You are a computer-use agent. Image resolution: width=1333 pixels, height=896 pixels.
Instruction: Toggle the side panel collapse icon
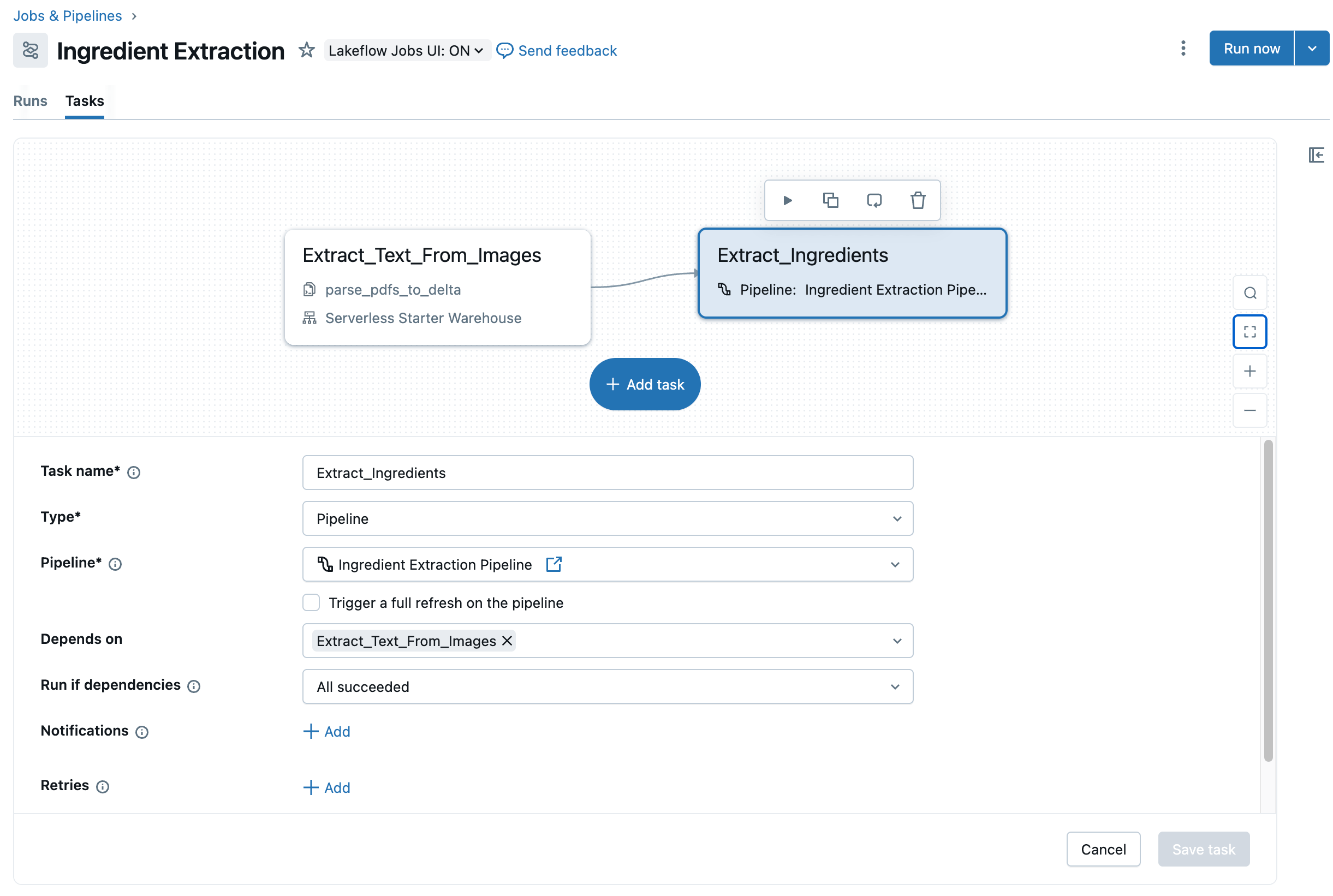click(1316, 155)
